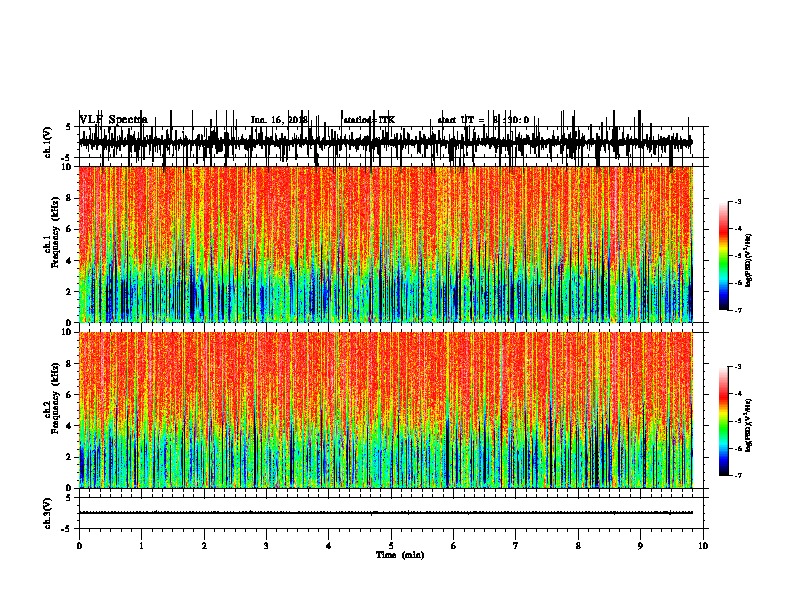
Task: Click the ch.2 spectrogram color bar
Action: coord(724,421)
